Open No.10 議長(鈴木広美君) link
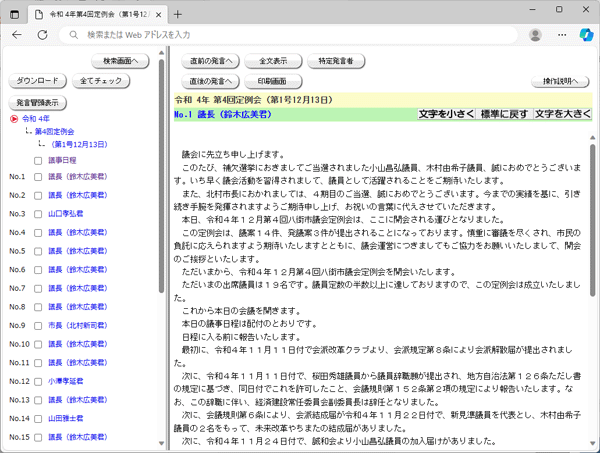 (78, 344)
